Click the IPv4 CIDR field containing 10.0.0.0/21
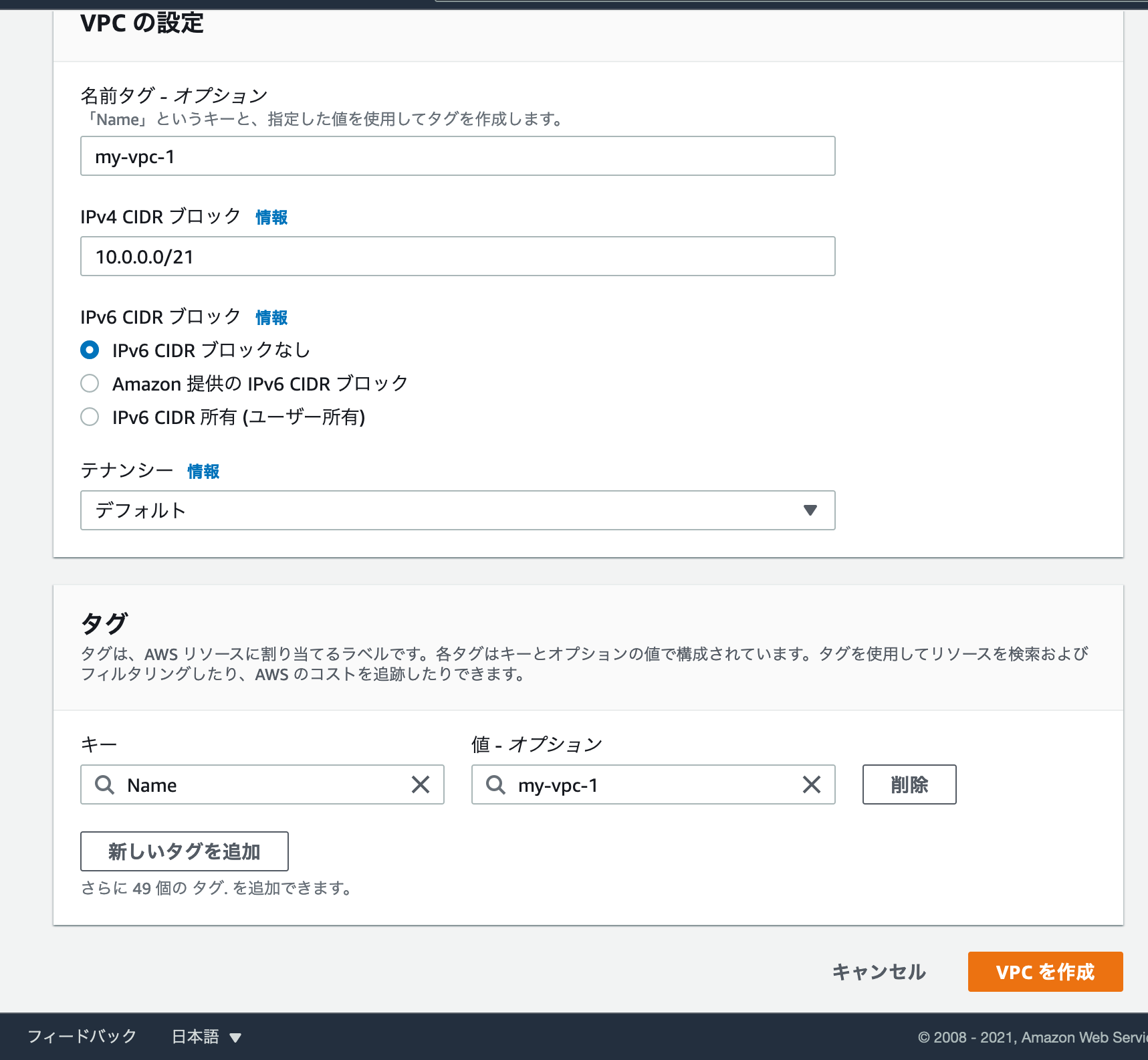 [x=457, y=256]
